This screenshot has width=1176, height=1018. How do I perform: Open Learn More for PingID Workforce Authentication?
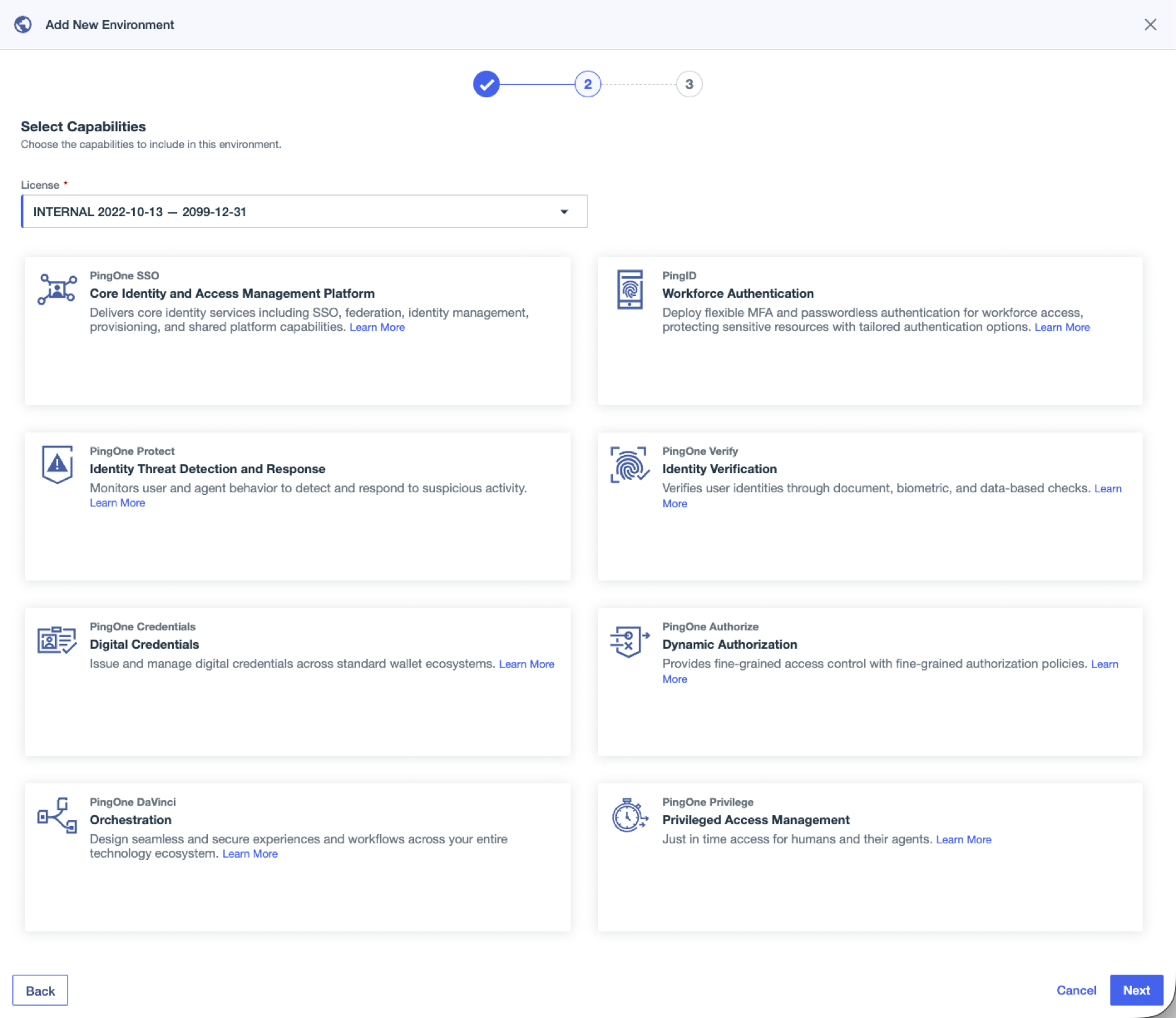pos(1062,327)
